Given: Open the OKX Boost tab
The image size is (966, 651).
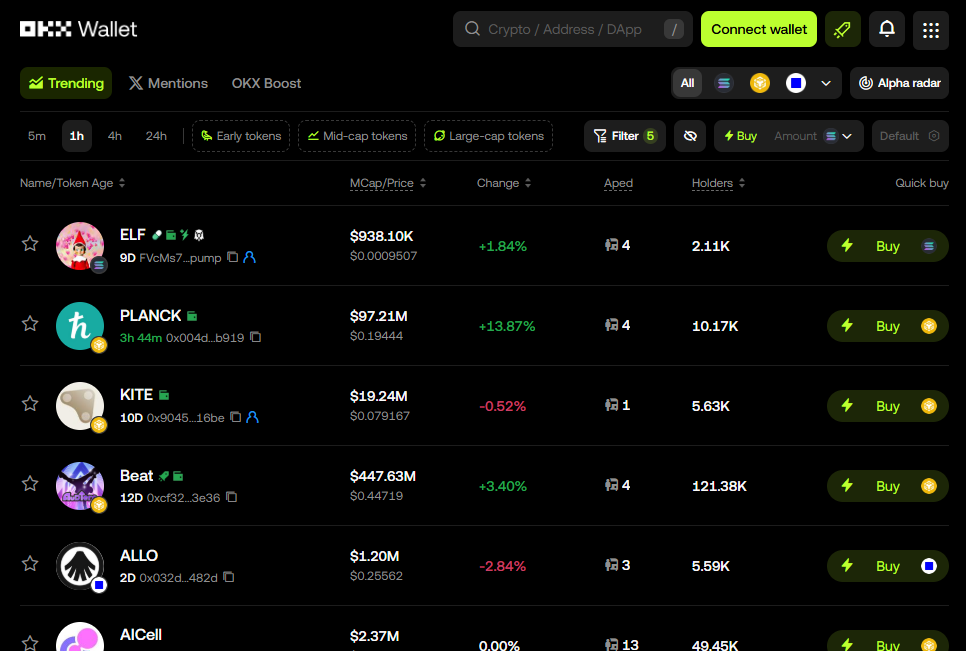Looking at the screenshot, I should 266,83.
